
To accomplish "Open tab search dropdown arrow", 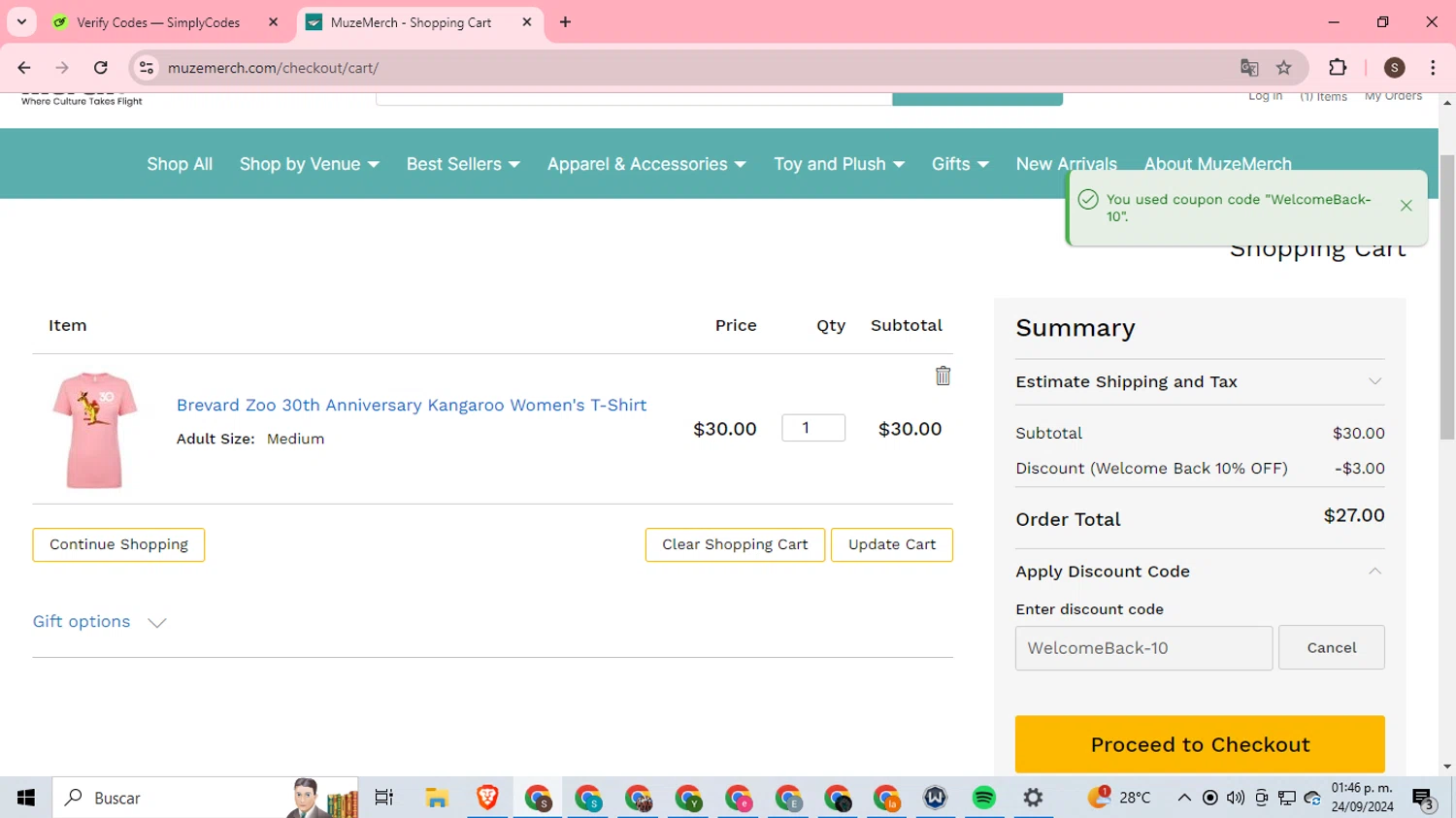I will coord(21,22).
